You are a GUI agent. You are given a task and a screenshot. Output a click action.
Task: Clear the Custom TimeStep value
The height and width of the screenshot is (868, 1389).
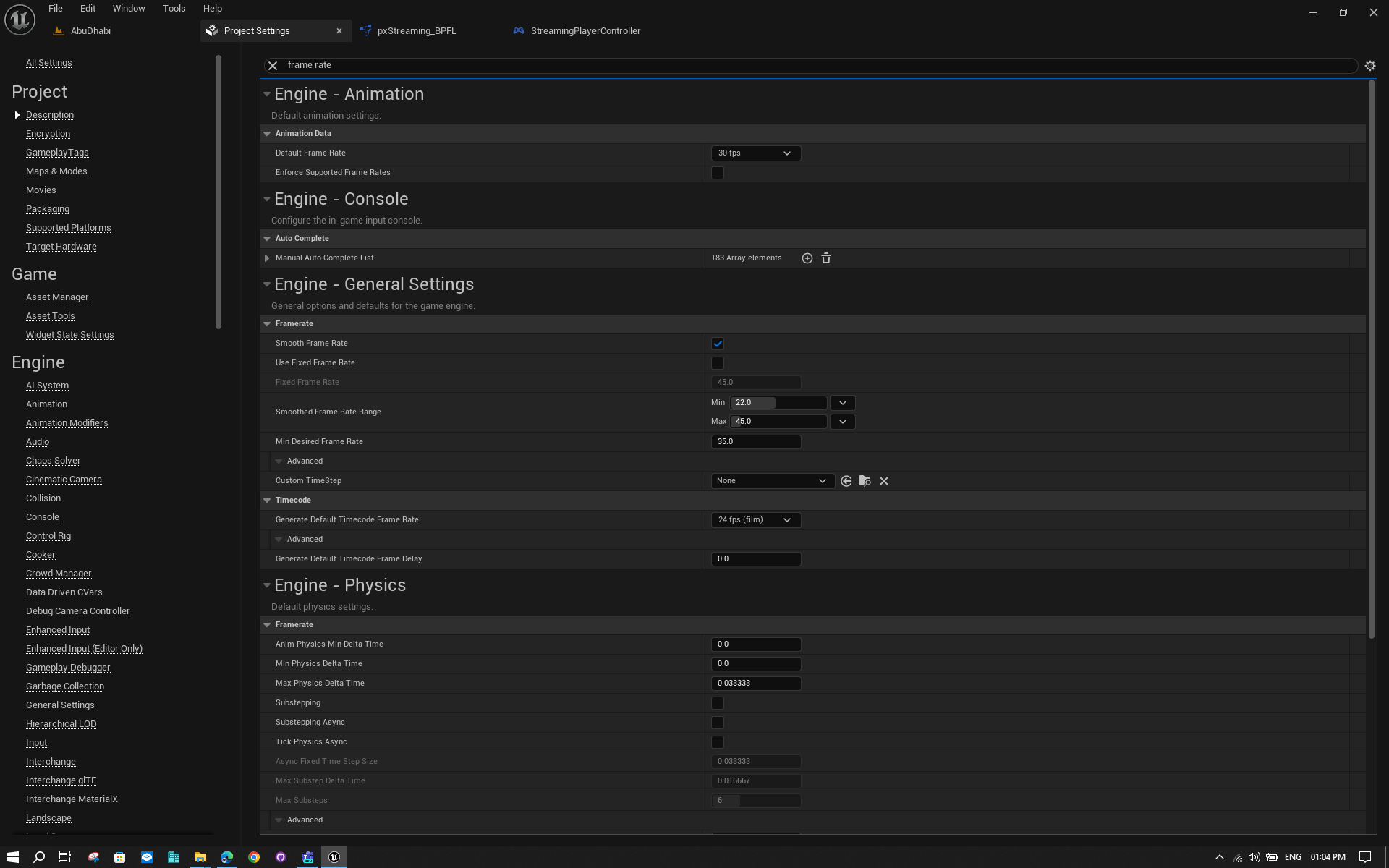pos(884,481)
